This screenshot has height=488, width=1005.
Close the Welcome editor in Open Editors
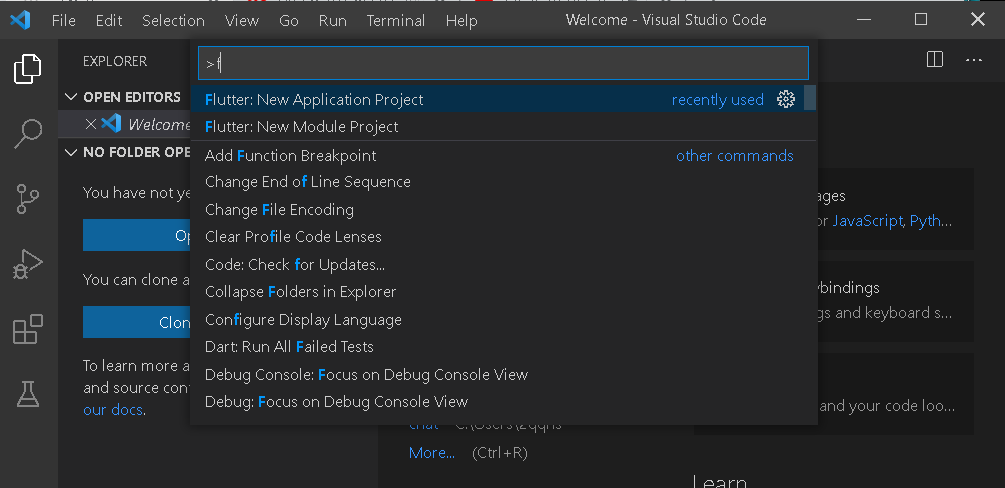[91, 124]
